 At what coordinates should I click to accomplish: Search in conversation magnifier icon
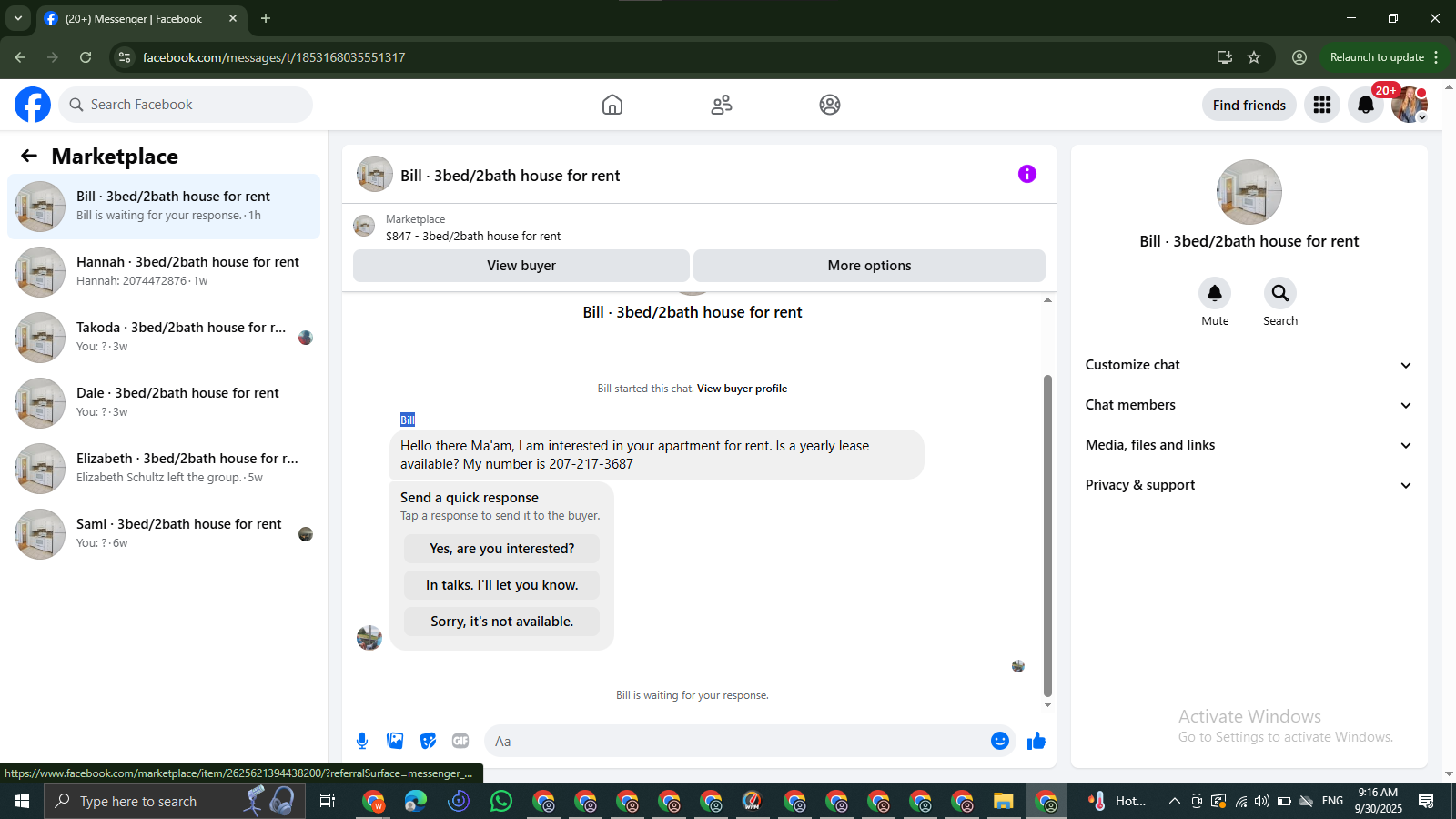point(1280,293)
